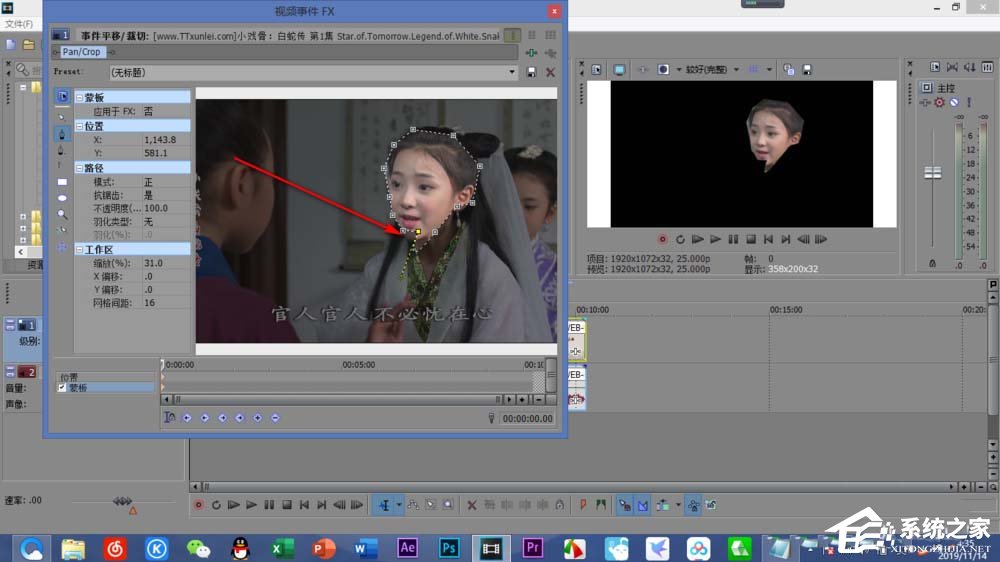Open the preview quality 较好 dropdown
The height and width of the screenshot is (562, 1000).
pos(736,70)
